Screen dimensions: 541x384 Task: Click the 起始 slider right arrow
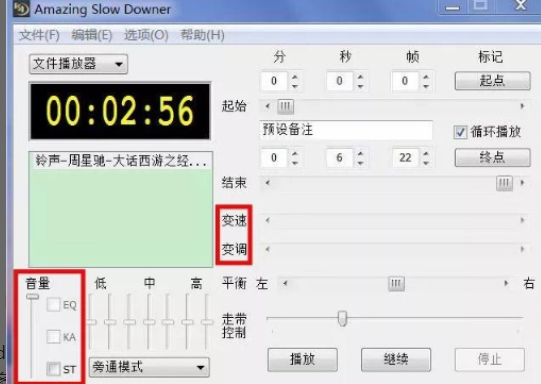[522, 106]
